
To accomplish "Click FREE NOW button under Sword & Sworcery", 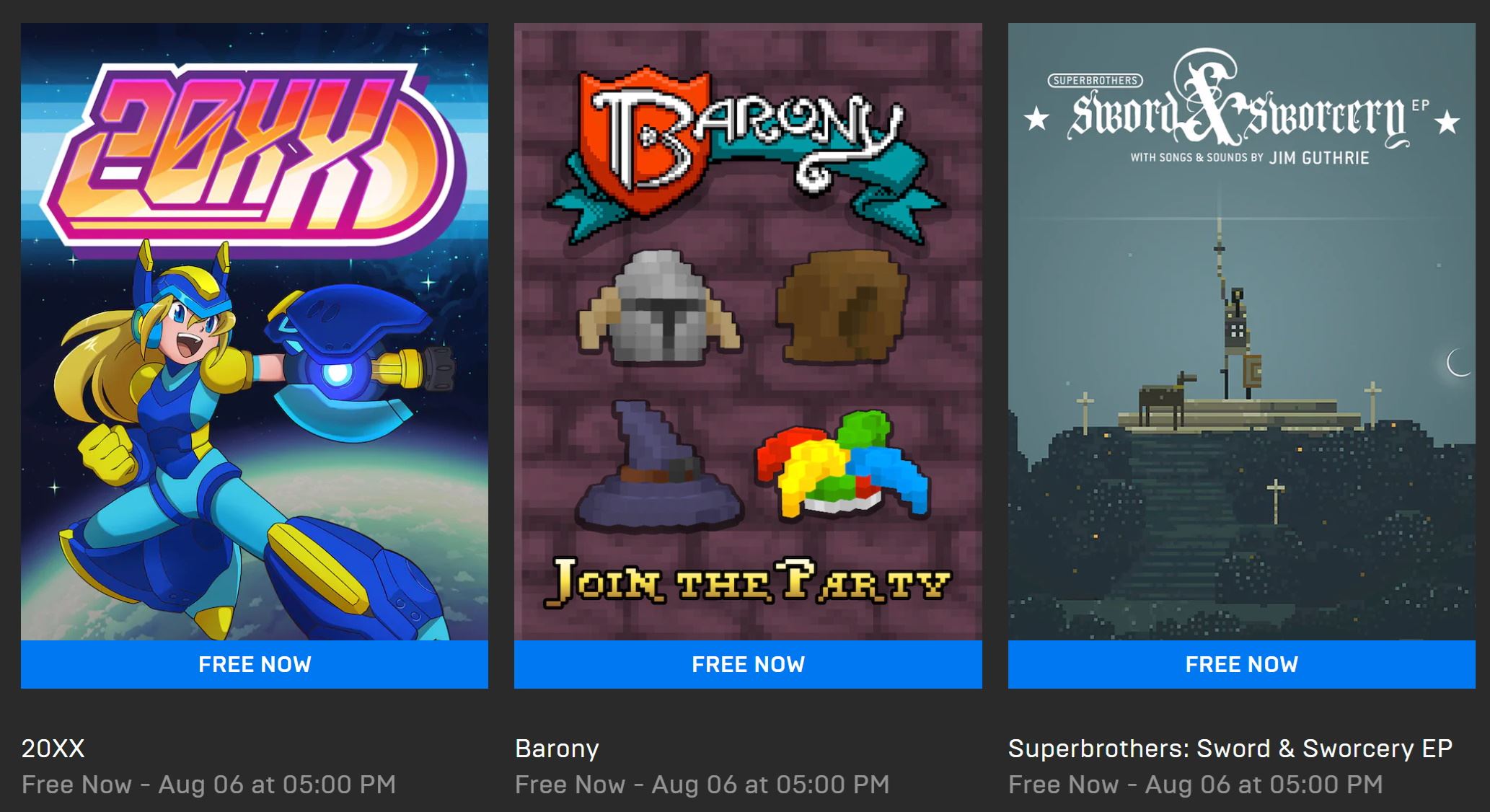I will pos(1242,664).
